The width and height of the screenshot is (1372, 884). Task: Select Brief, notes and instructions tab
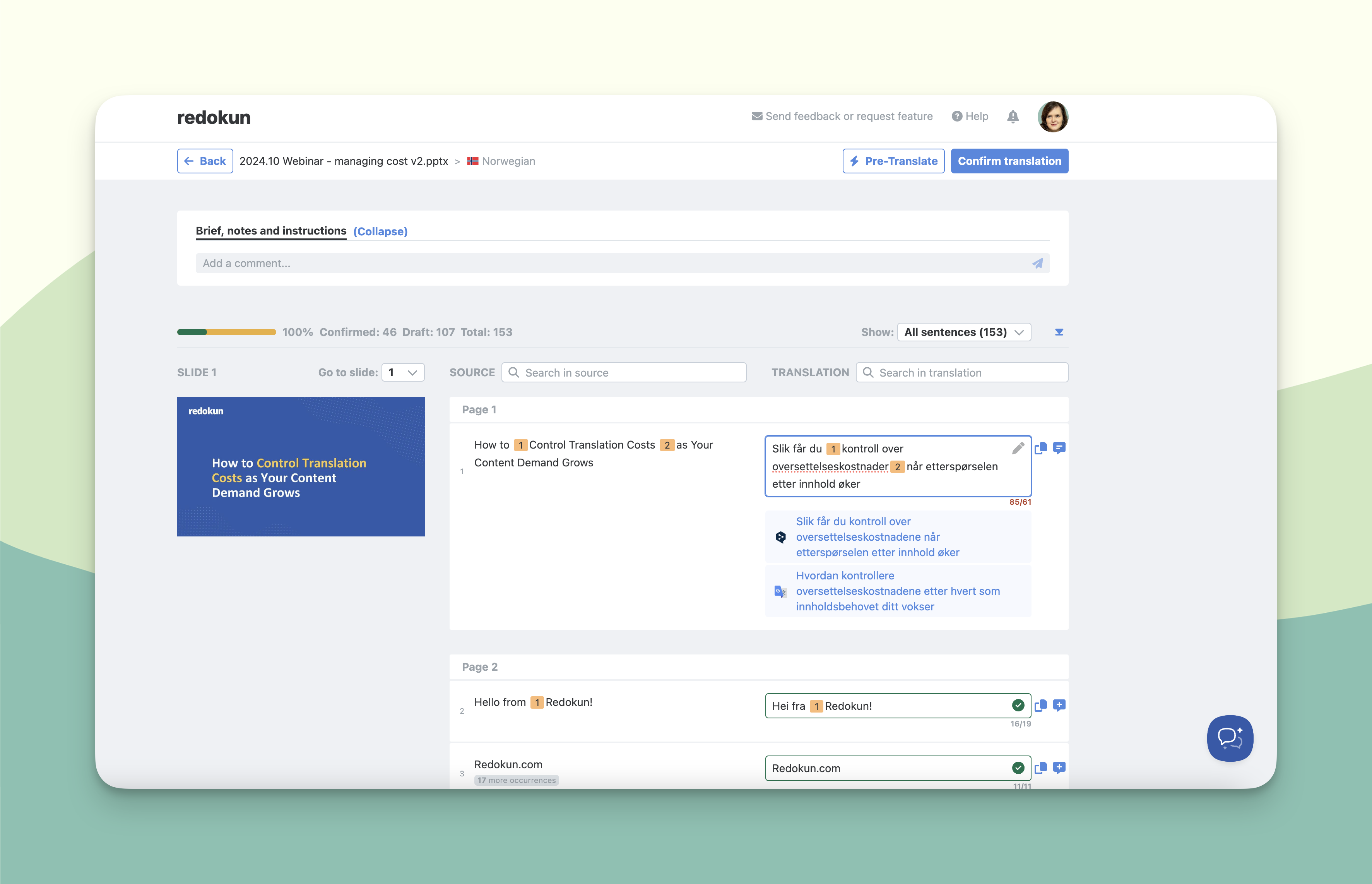(271, 231)
